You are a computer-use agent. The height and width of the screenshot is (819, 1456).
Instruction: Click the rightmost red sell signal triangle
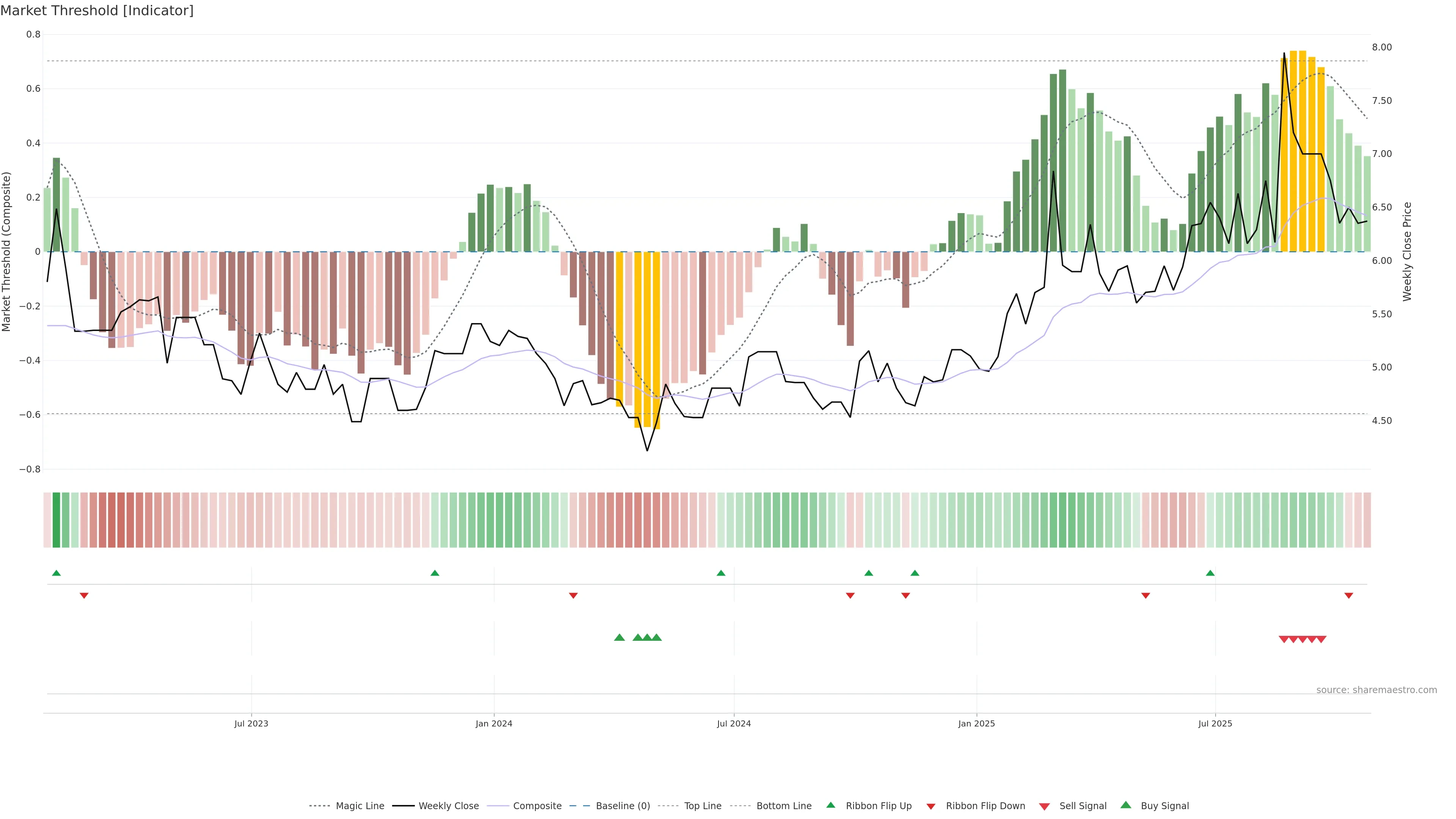click(x=1321, y=639)
